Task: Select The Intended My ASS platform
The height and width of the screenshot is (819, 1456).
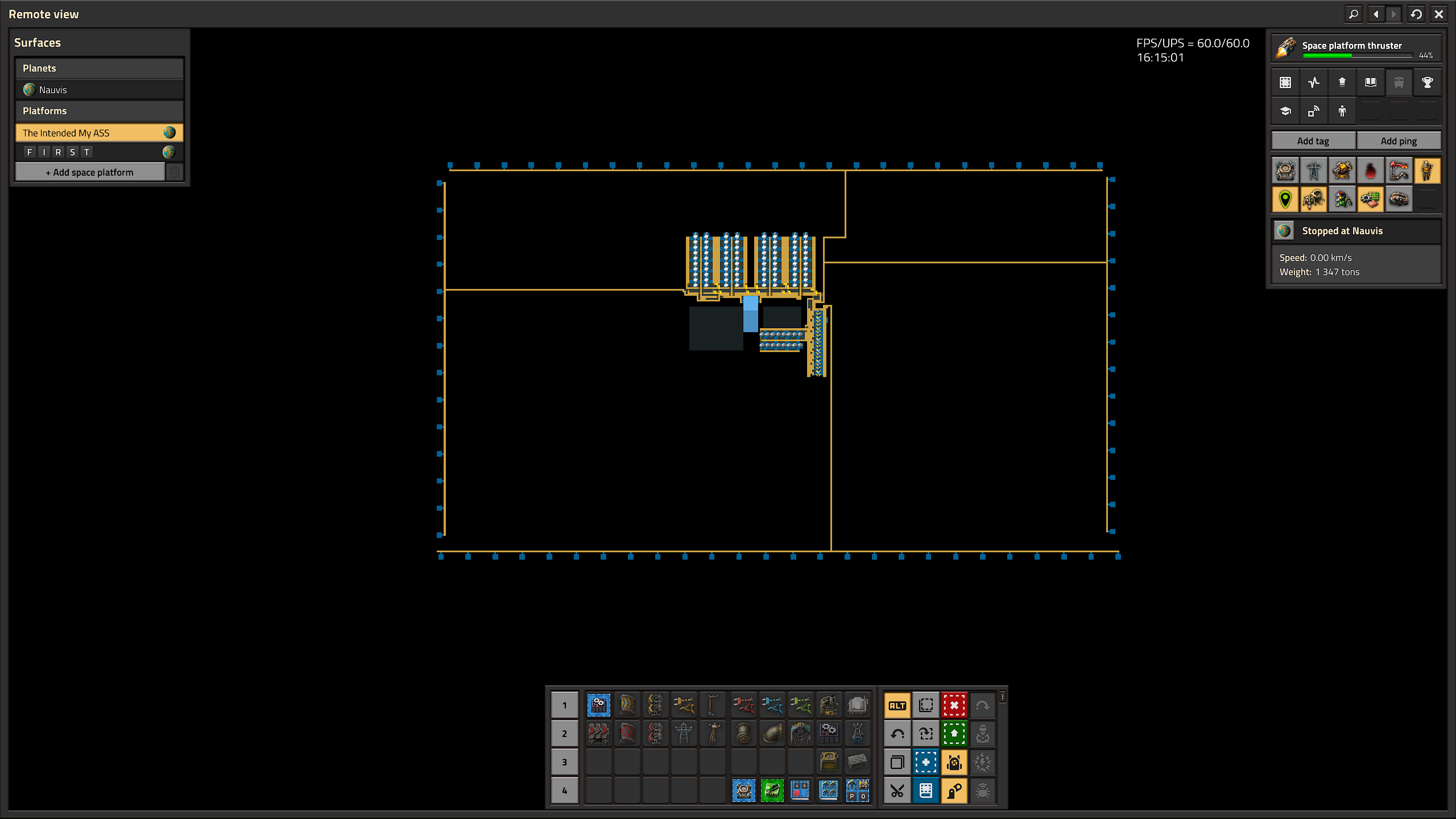Action: (x=100, y=133)
